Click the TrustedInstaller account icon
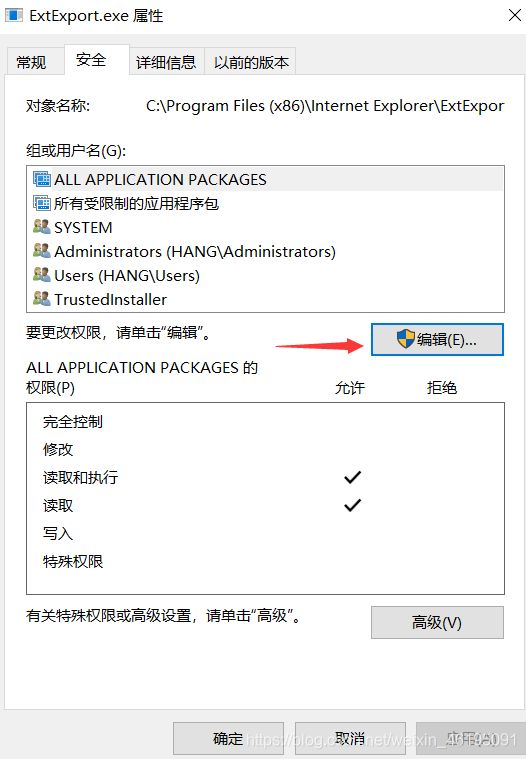 coord(42,299)
